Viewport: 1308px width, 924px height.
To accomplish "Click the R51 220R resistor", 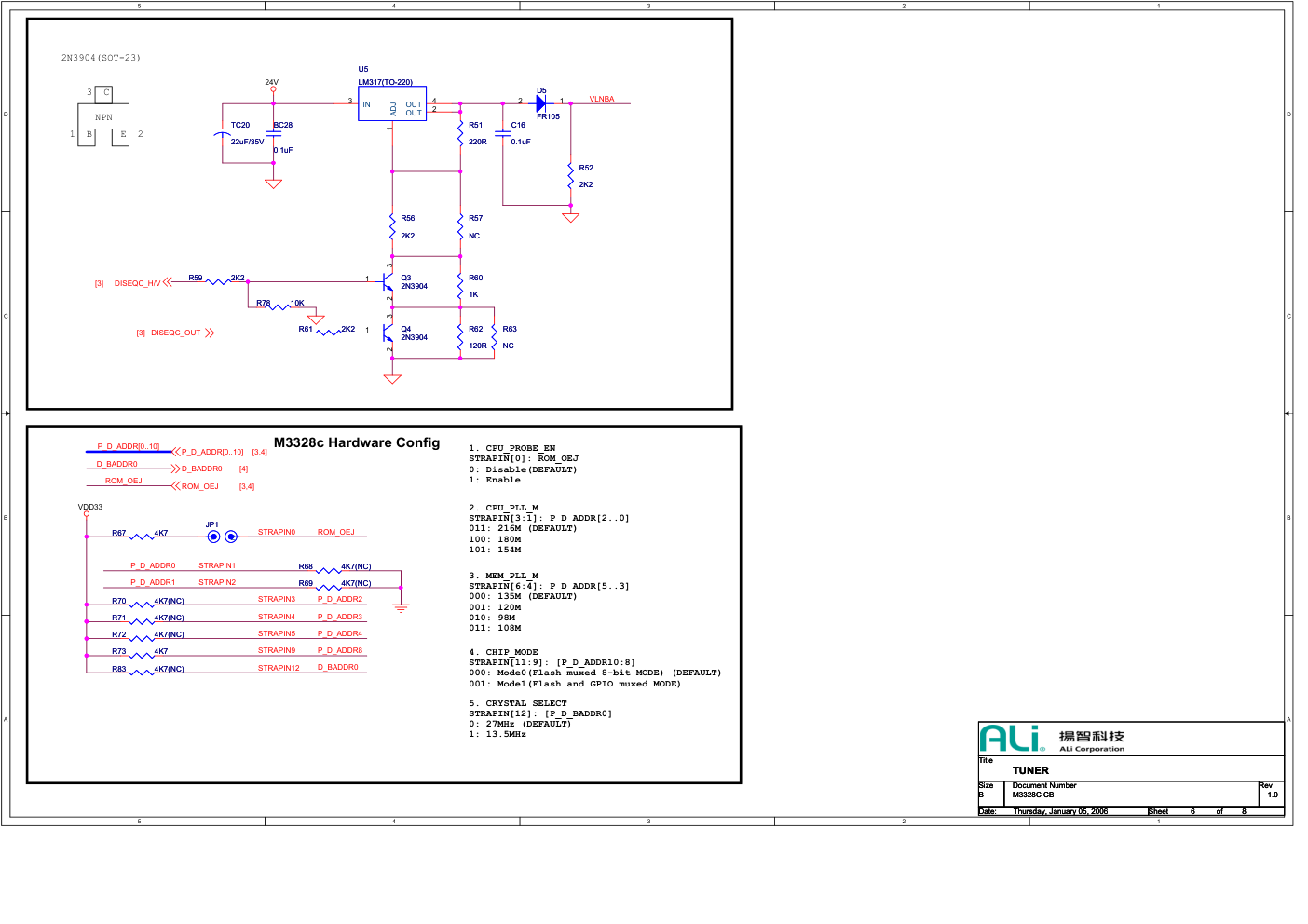I will click(x=460, y=133).
